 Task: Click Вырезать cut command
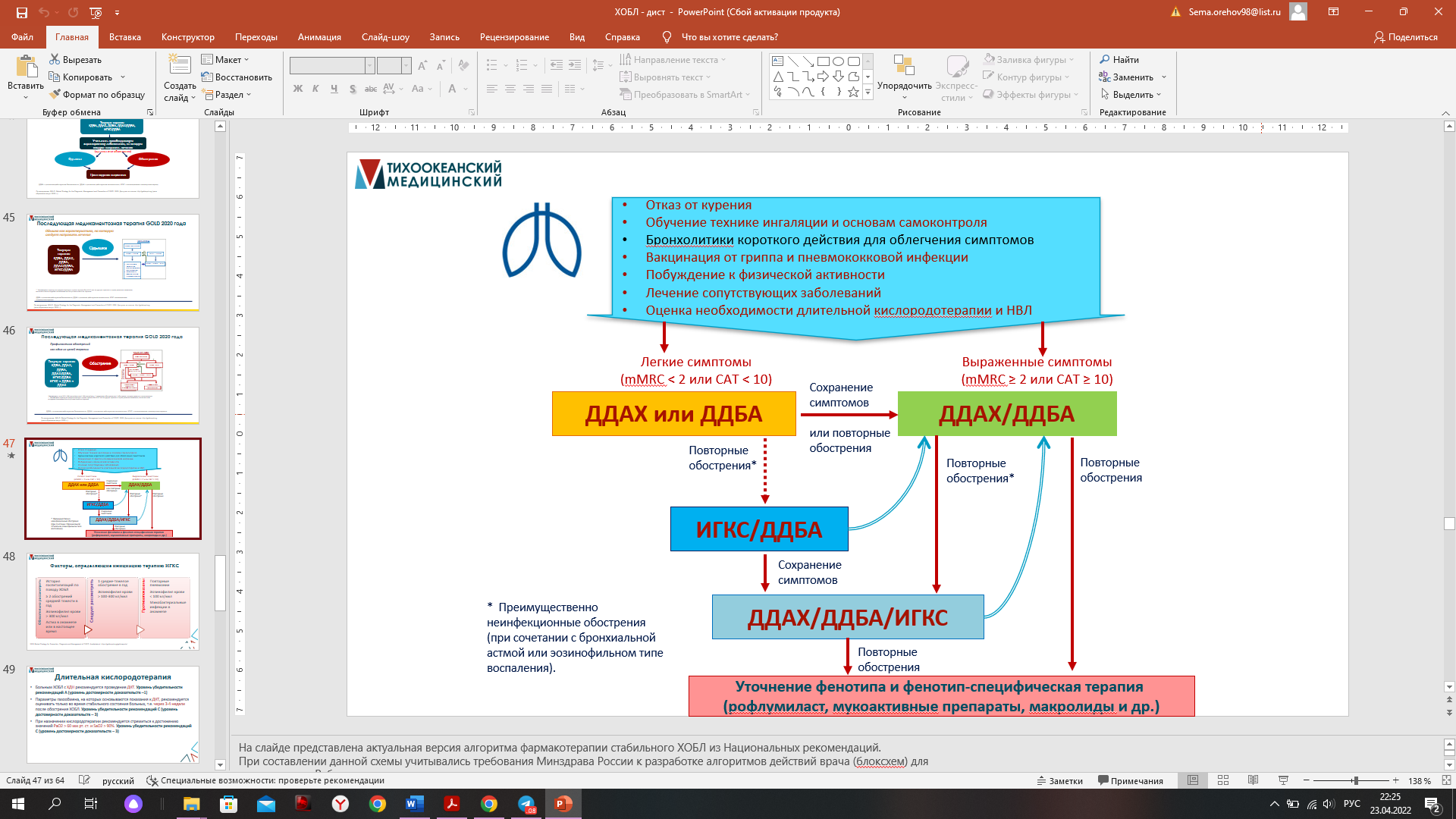(x=75, y=59)
